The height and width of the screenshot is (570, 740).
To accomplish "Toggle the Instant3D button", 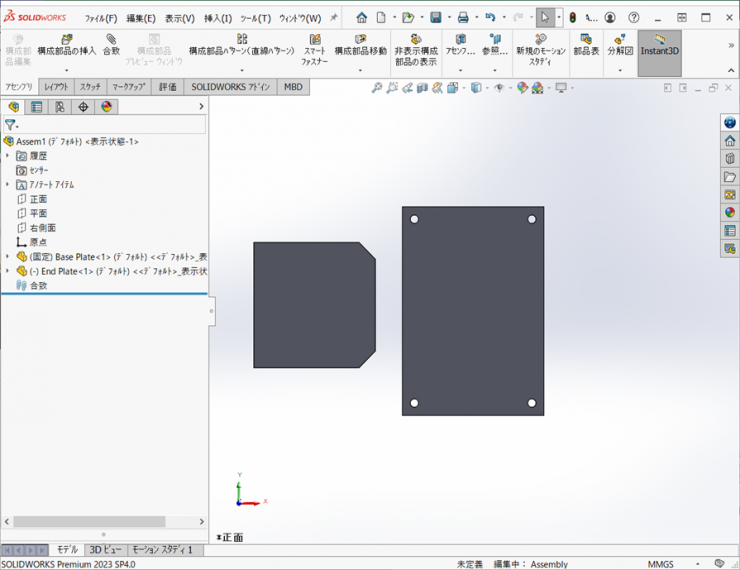I will (x=659, y=45).
